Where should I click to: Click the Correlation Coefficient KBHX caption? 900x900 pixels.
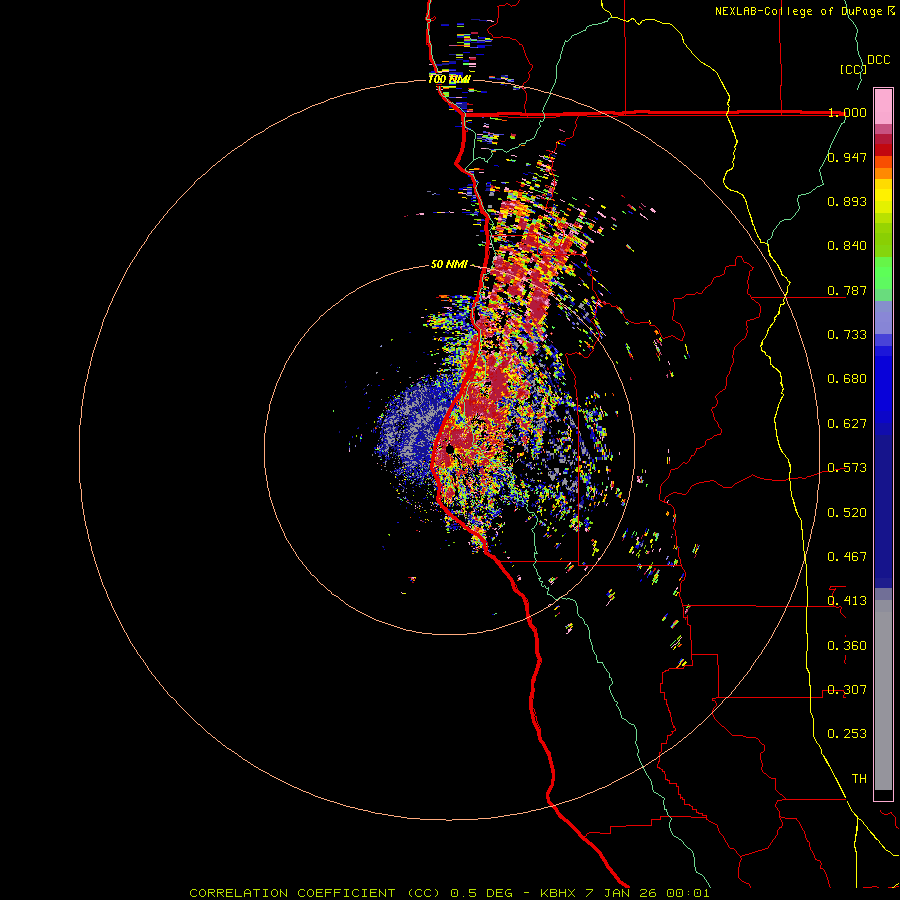[x=449, y=893]
